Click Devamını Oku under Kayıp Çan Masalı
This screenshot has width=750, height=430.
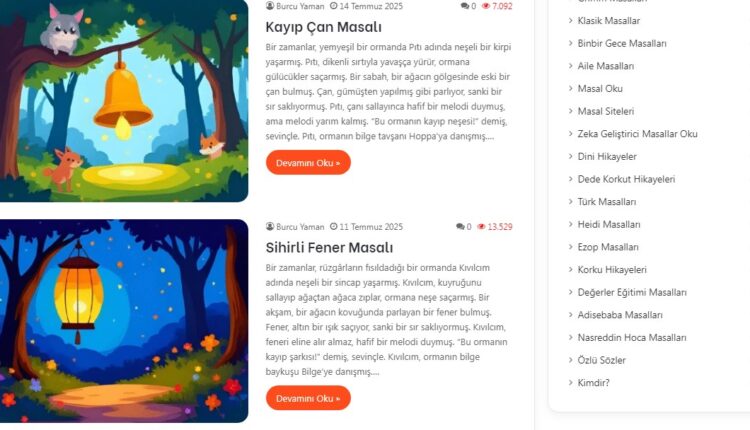point(308,163)
